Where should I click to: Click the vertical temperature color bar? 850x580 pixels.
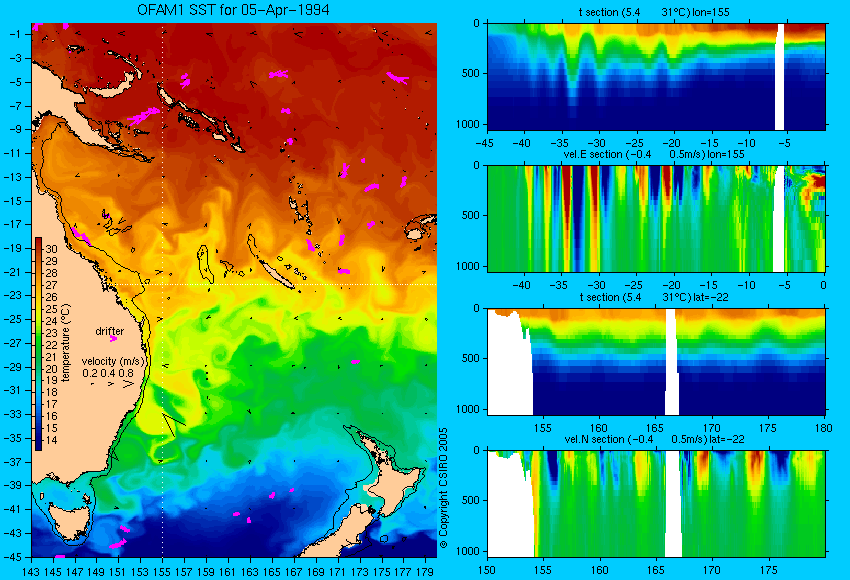click(x=38, y=344)
